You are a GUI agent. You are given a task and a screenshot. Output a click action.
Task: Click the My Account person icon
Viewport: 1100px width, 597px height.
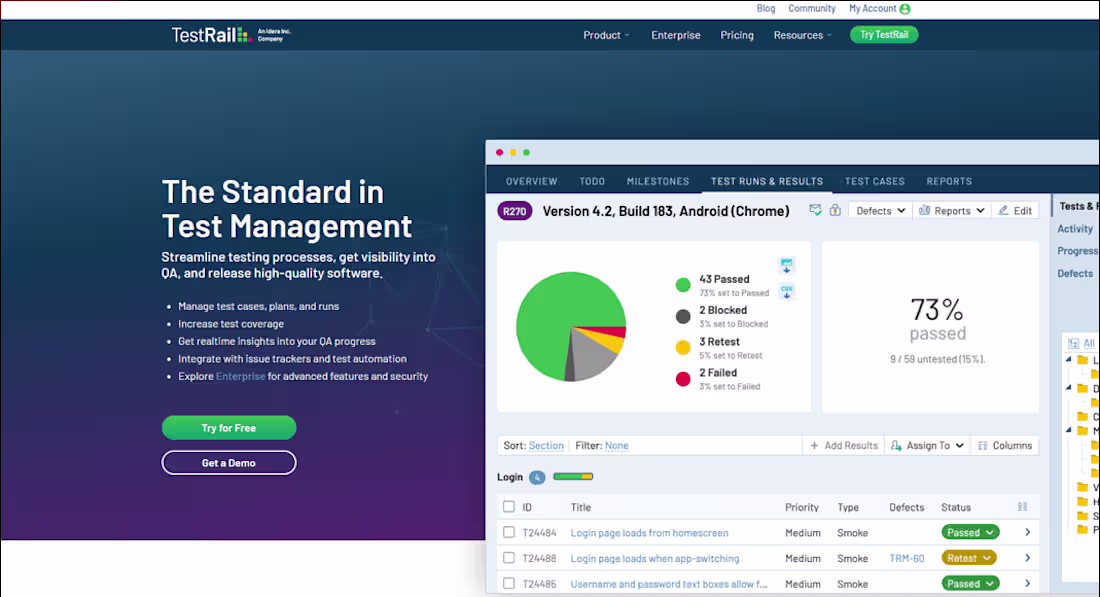pyautogui.click(x=904, y=8)
